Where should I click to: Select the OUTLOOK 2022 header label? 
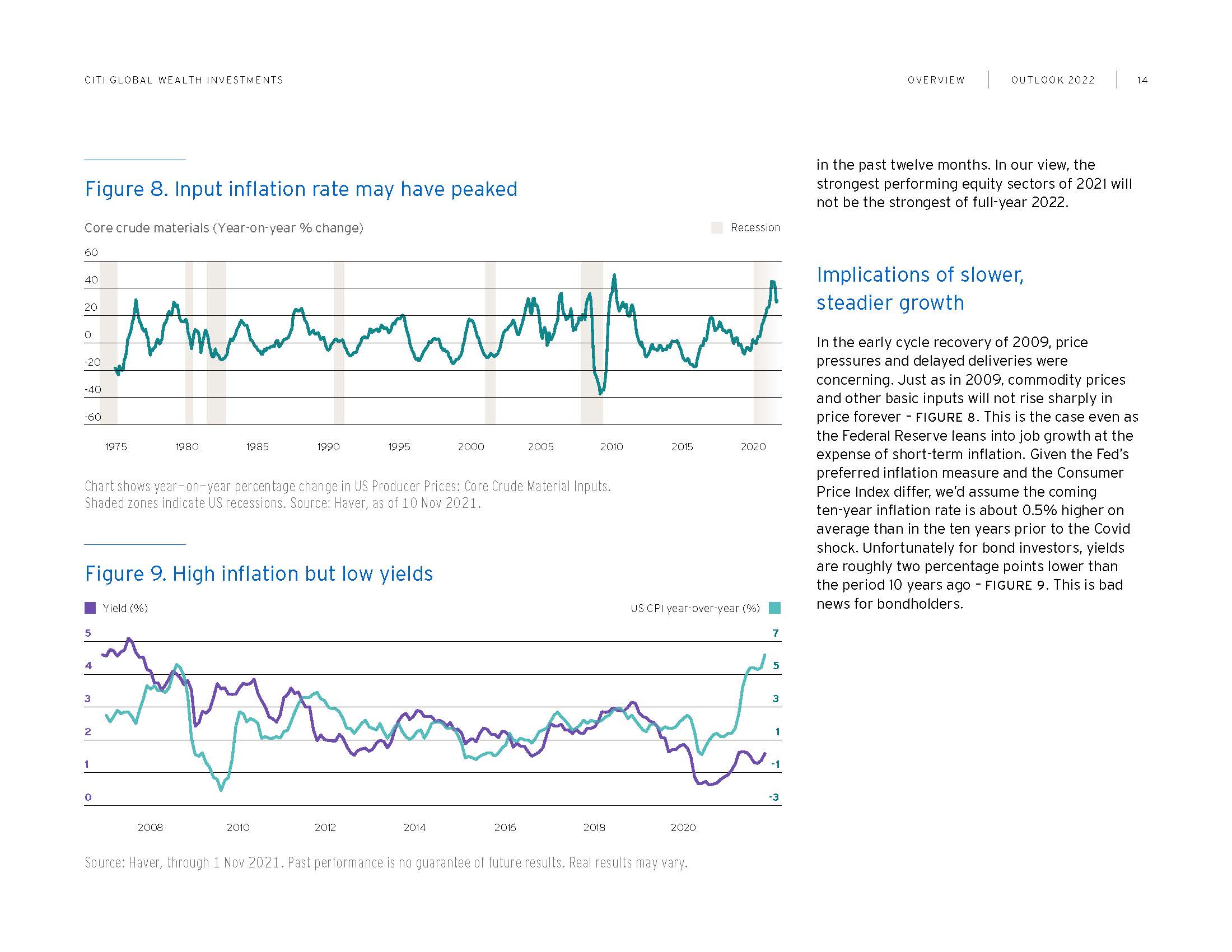tap(1053, 80)
